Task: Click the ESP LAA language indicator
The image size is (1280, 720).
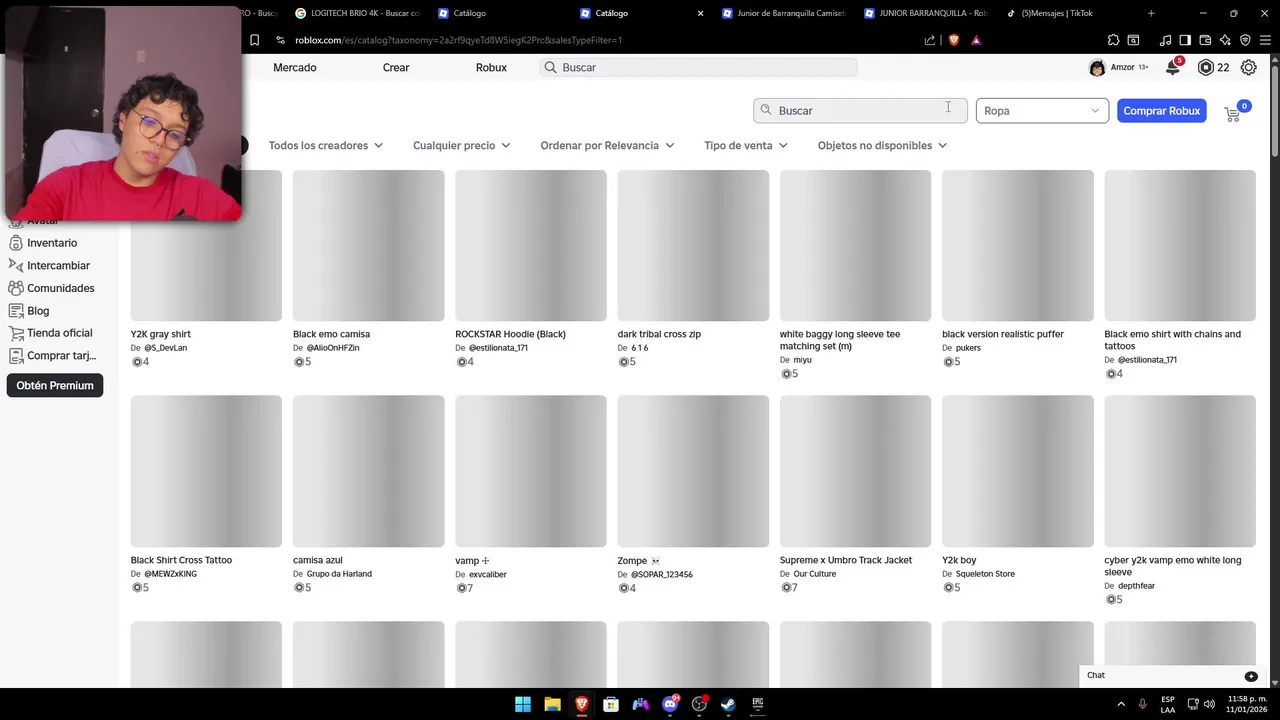Action: [x=1168, y=704]
